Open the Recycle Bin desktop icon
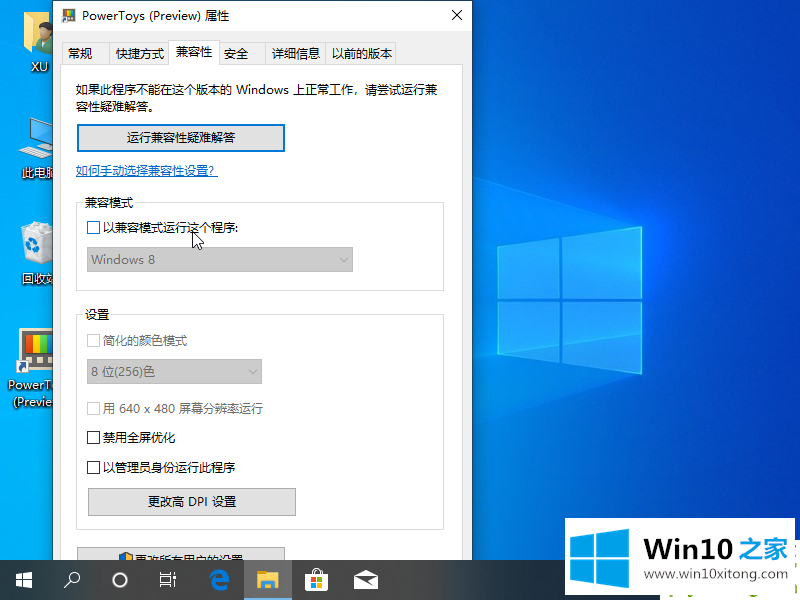Image resolution: width=800 pixels, height=600 pixels. 38,244
